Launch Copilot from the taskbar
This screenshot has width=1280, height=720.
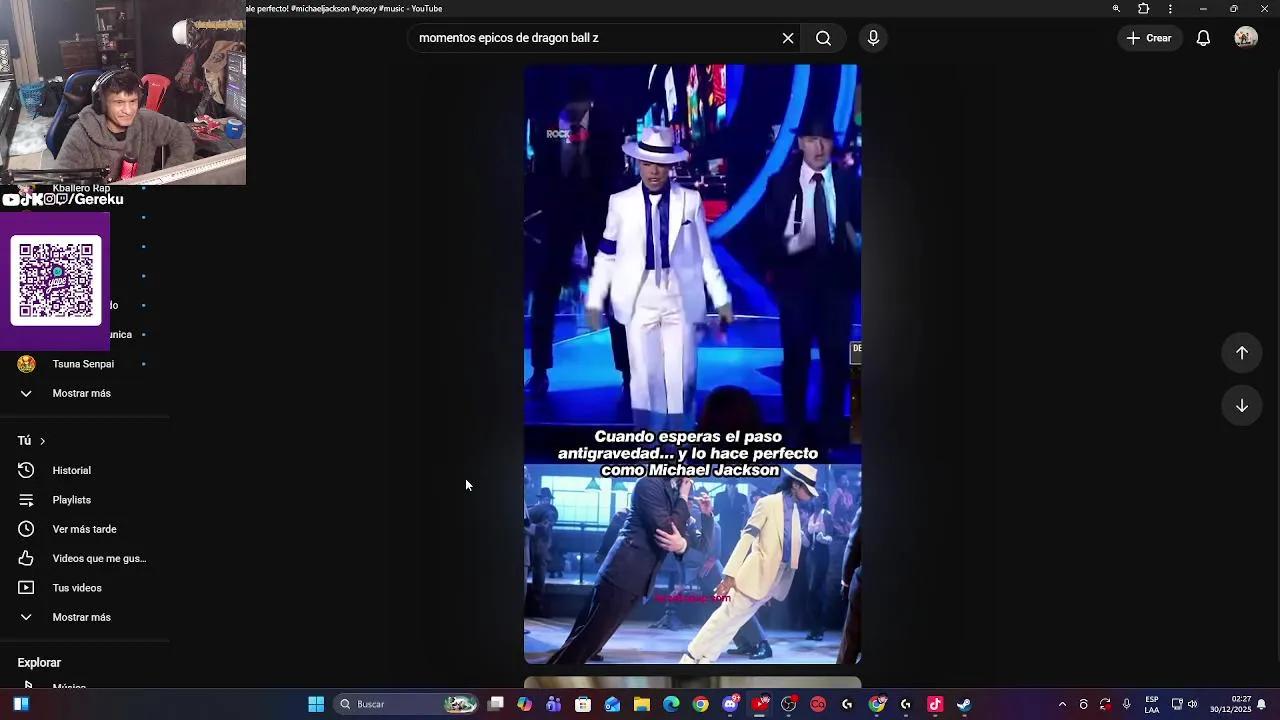pos(524,704)
